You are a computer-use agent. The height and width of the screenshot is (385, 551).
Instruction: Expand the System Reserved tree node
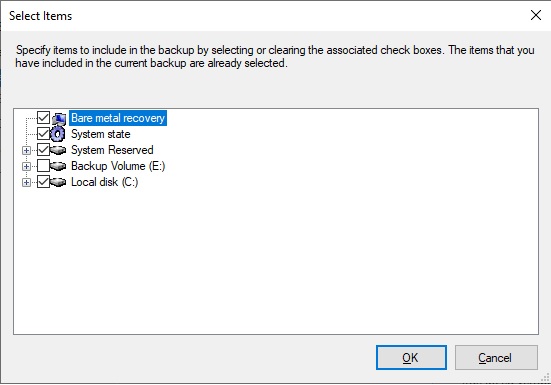(26, 150)
